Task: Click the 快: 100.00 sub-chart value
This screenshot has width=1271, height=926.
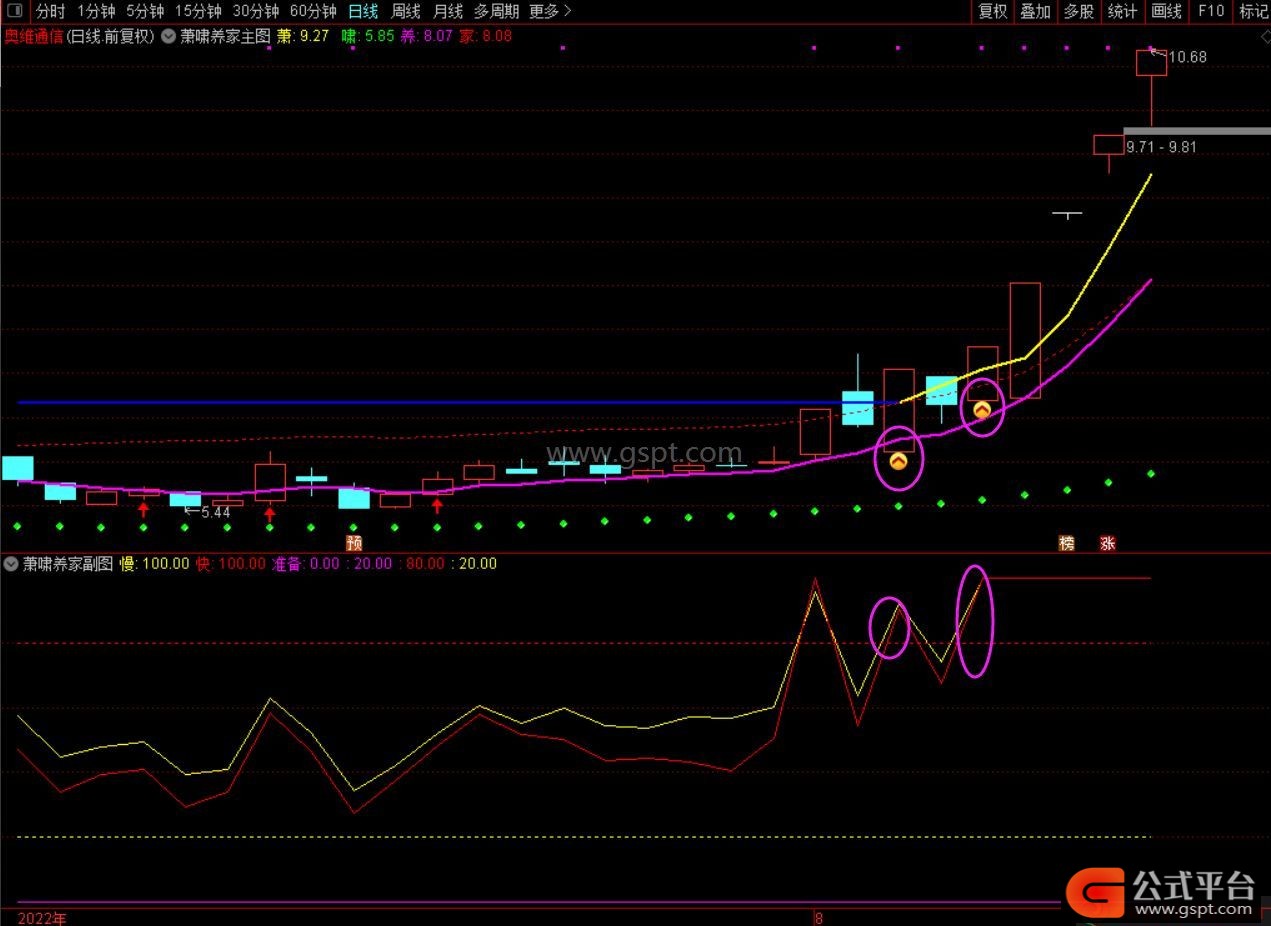Action: (231, 564)
